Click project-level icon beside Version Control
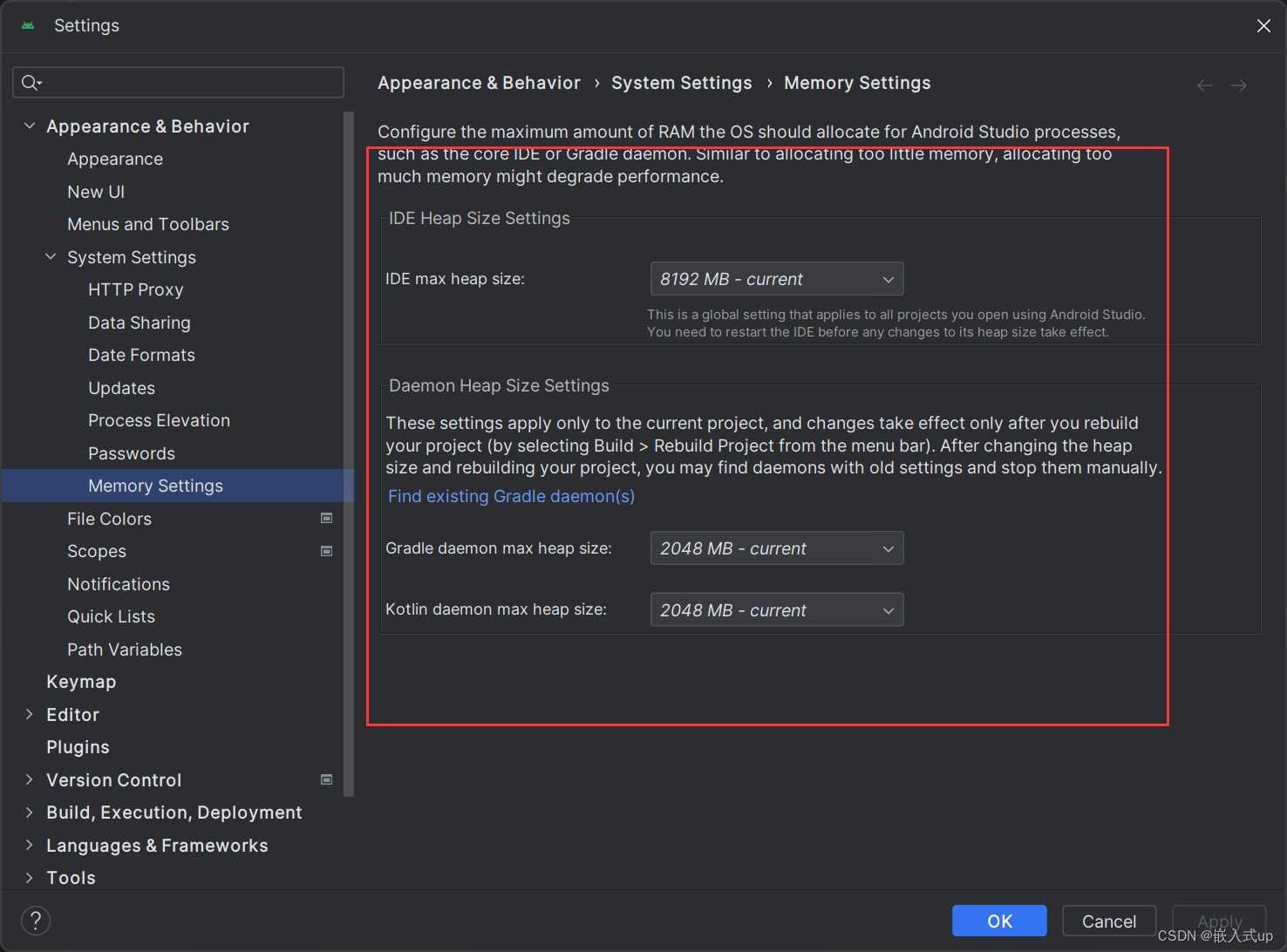 pos(327,779)
